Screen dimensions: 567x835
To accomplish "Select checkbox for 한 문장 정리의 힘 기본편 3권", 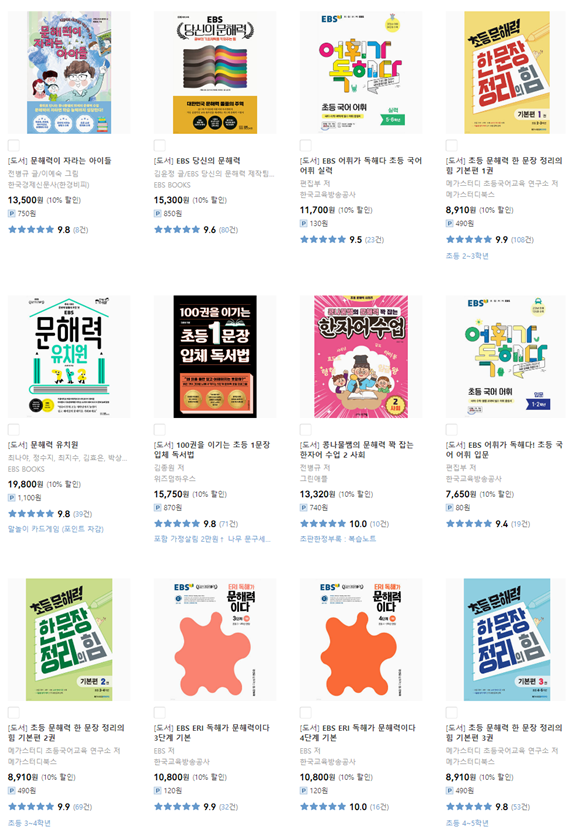I will [451, 713].
